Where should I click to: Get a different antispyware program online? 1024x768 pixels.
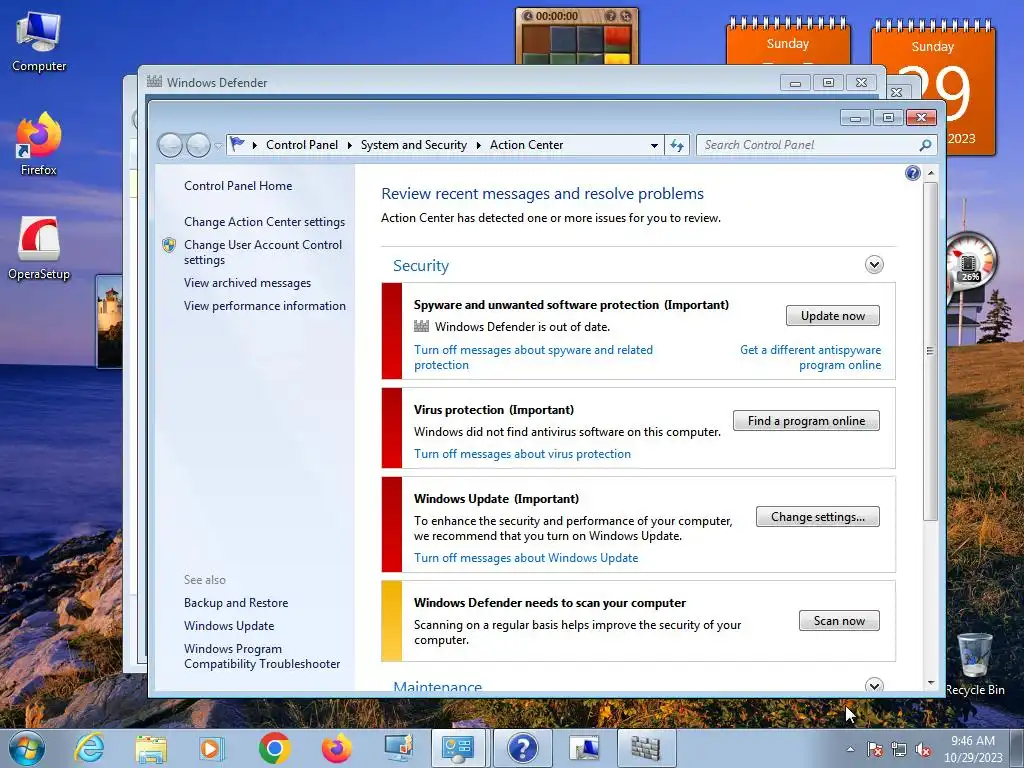click(x=810, y=357)
